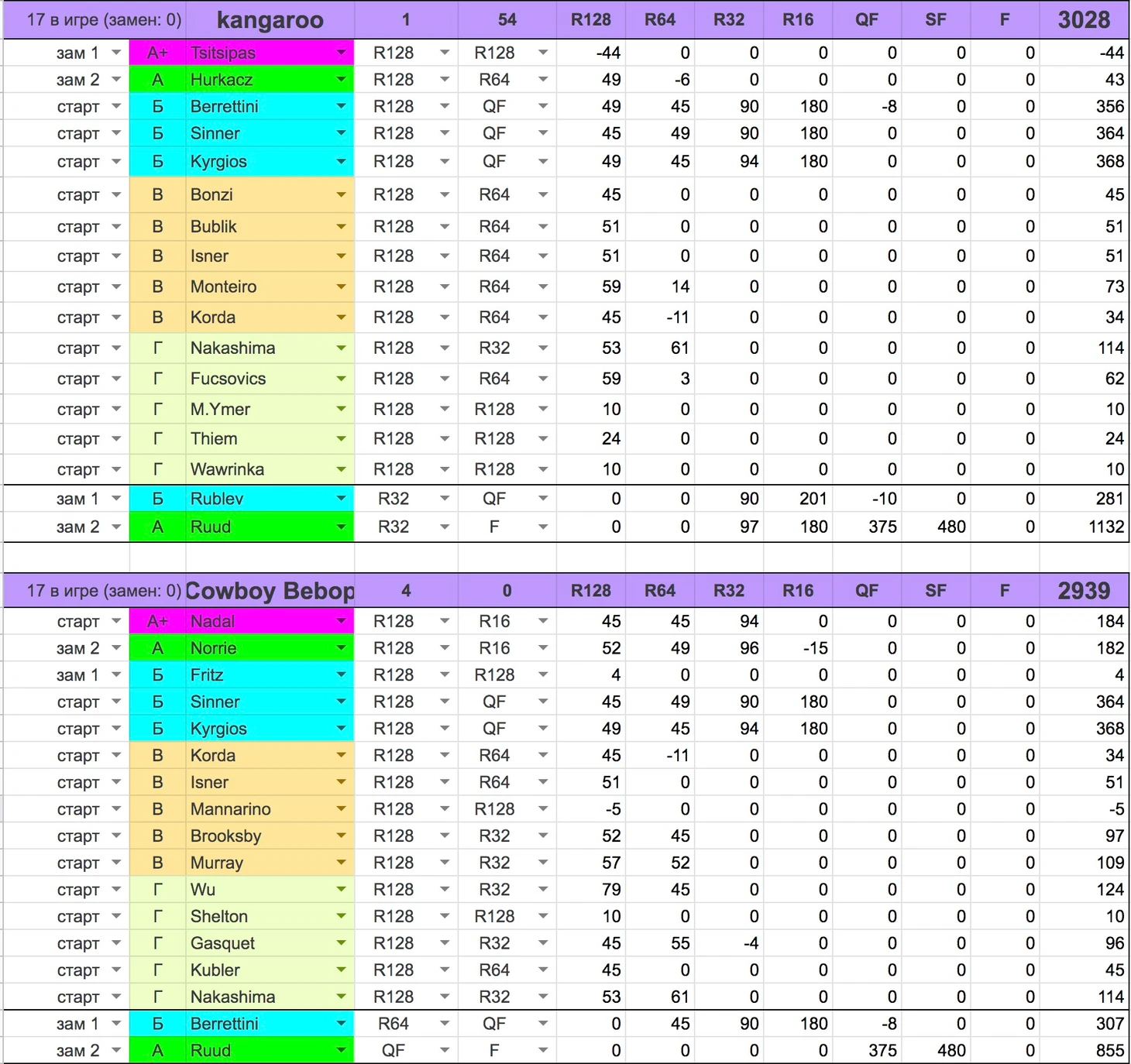The width and height of the screenshot is (1131, 1064).
Task: Open the player dropdown arrow for Fritz
Action: 341,675
